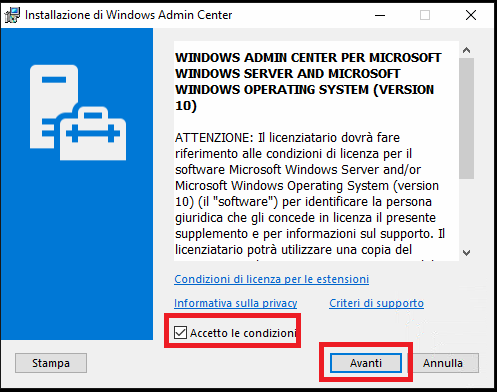This screenshot has width=497, height=392.
Task: Click Annulla to cancel the setup
Action: click(x=443, y=363)
